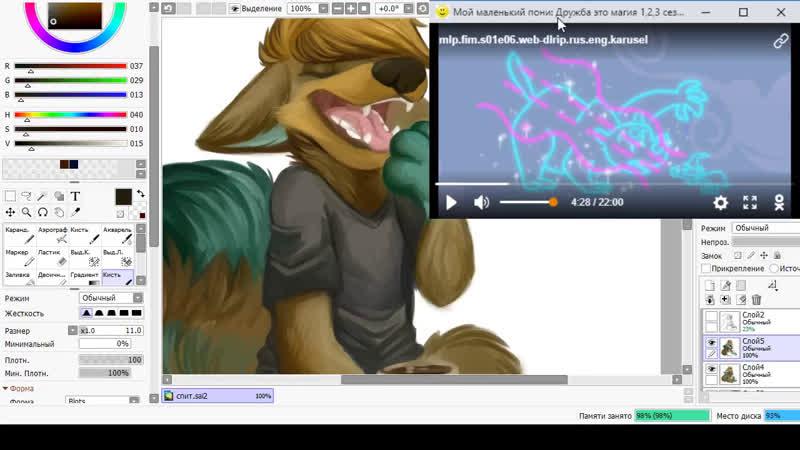Adjust the video volume slider
The width and height of the screenshot is (800, 450).
pyautogui.click(x=528, y=202)
